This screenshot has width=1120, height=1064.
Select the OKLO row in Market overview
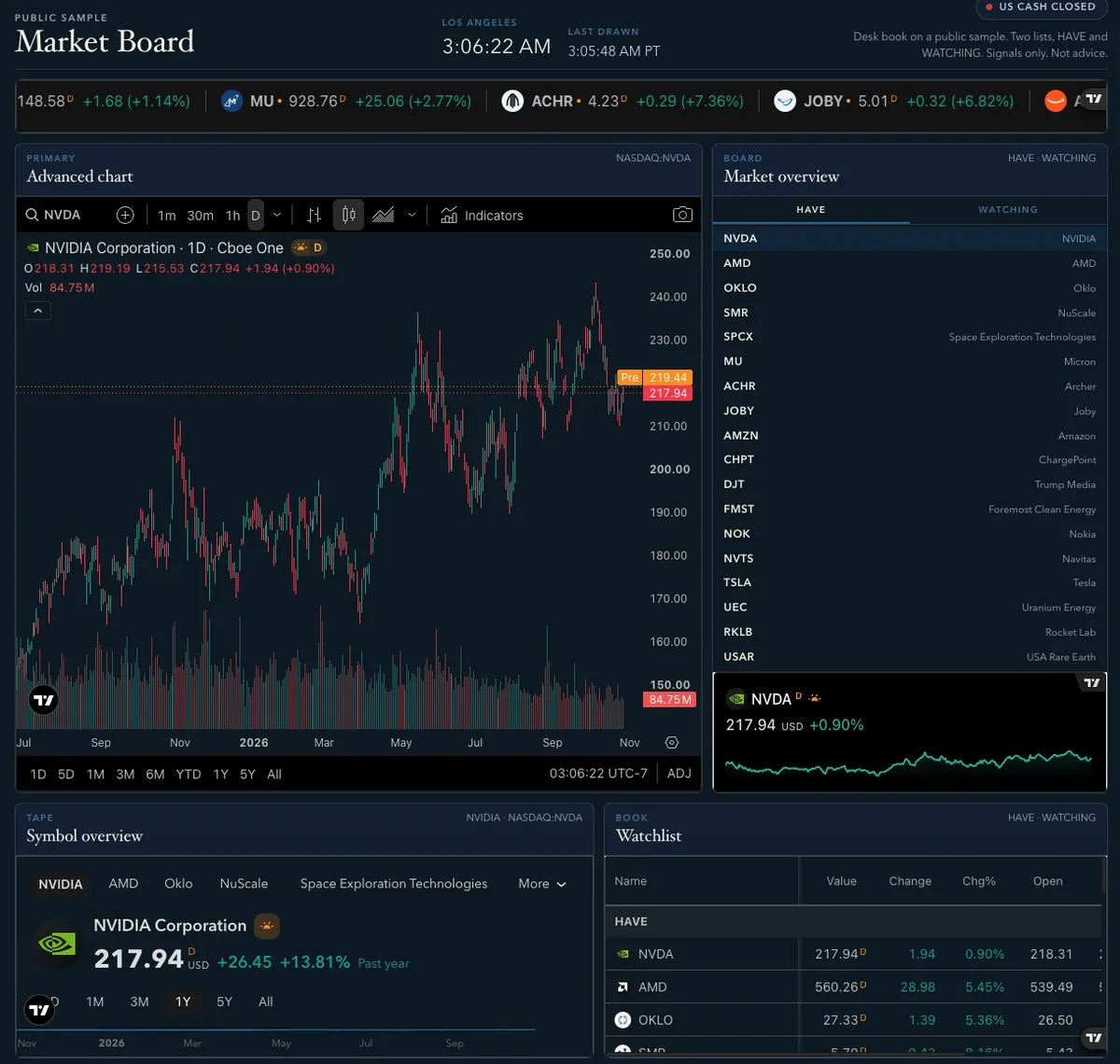[910, 288]
